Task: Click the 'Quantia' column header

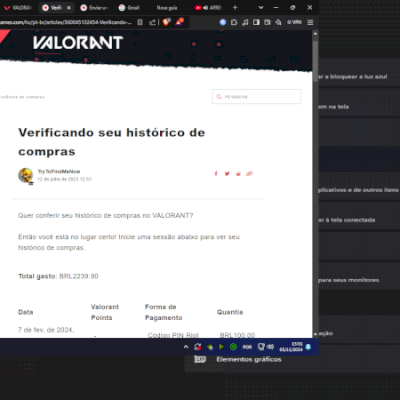Action: tap(230, 312)
